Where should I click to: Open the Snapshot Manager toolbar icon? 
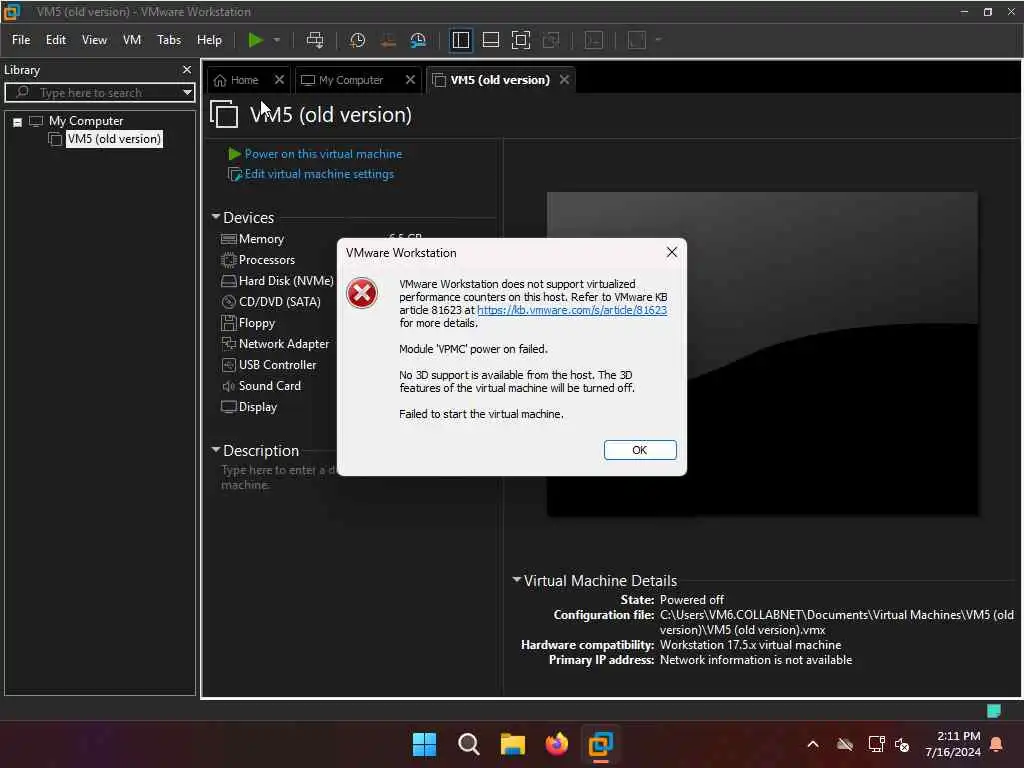click(x=418, y=40)
